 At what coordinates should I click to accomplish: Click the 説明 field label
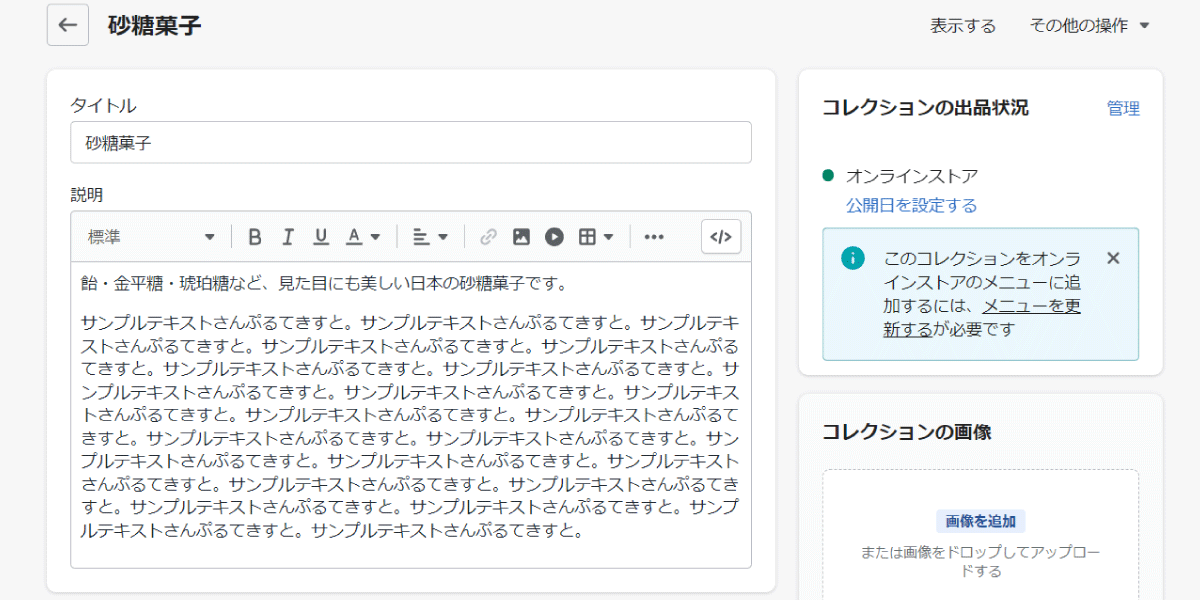pyautogui.click(x=87, y=194)
